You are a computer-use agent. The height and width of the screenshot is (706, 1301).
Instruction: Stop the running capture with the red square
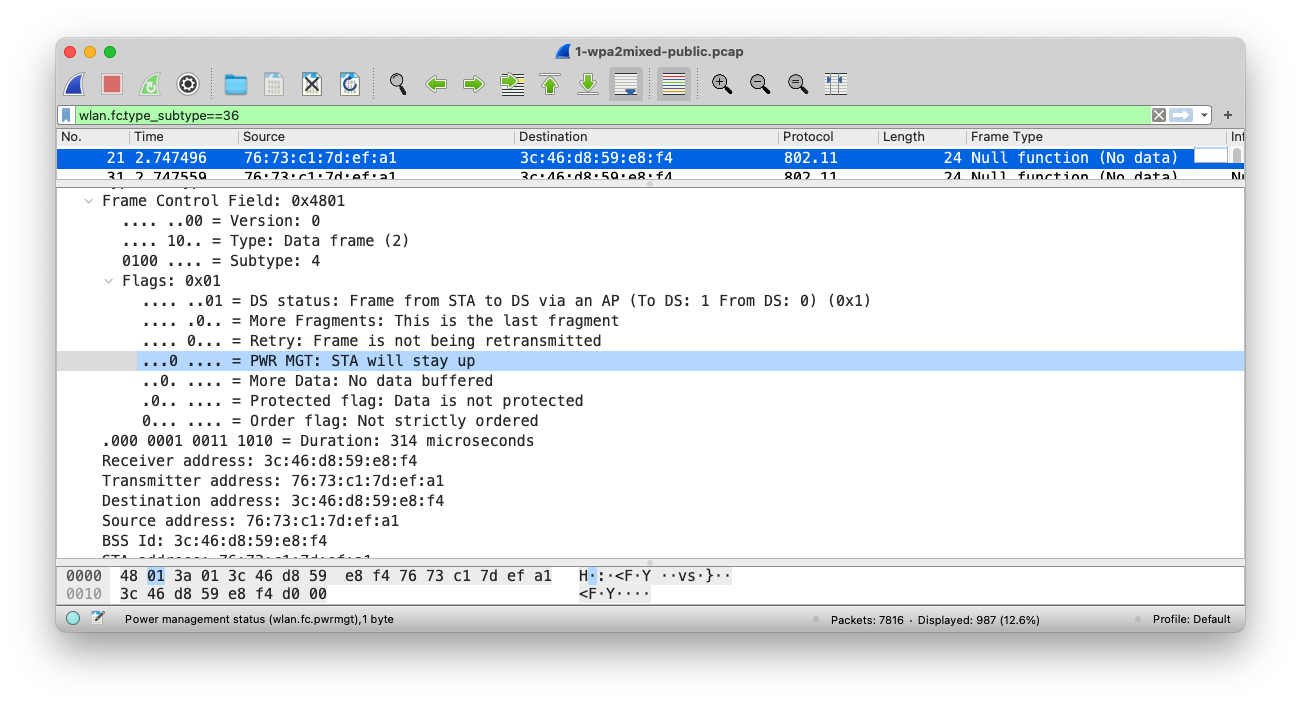pyautogui.click(x=112, y=84)
